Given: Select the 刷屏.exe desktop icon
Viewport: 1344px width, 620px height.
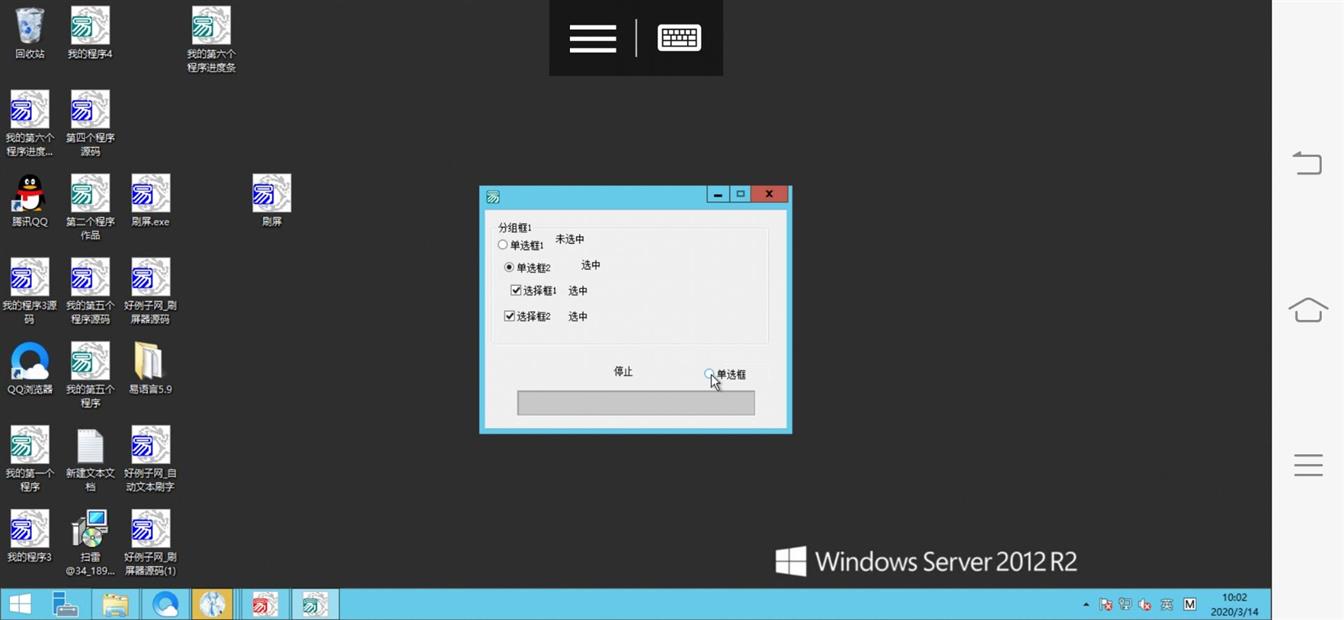Looking at the screenshot, I should pos(150,195).
